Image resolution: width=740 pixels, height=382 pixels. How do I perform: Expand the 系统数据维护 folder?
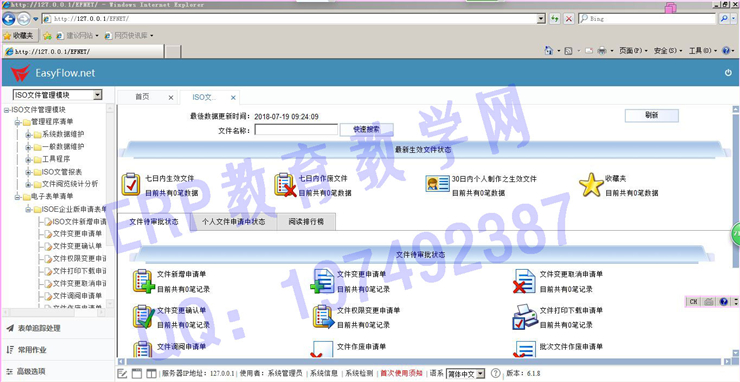pos(28,135)
